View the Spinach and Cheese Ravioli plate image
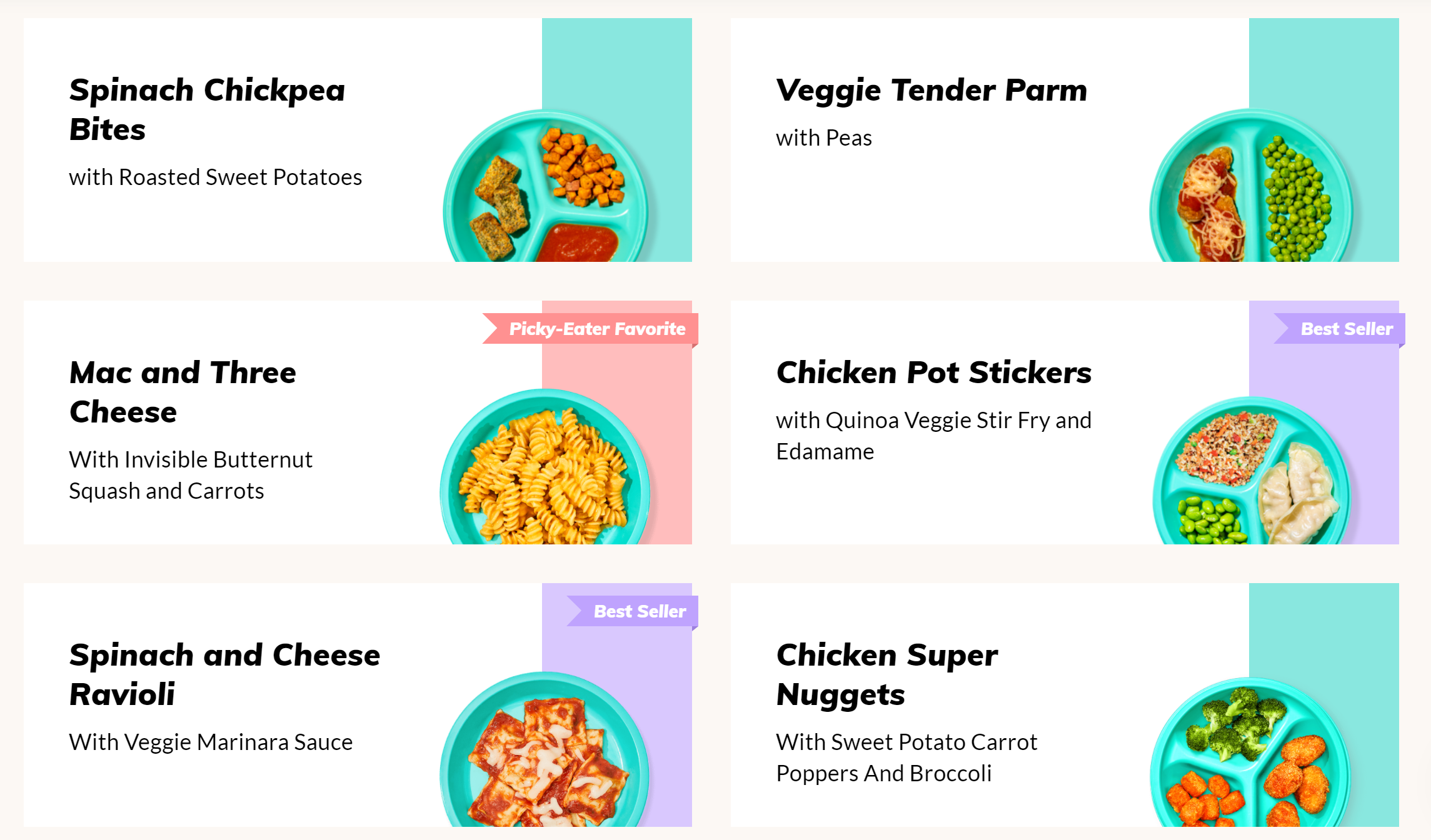This screenshot has width=1431, height=840. click(545, 749)
